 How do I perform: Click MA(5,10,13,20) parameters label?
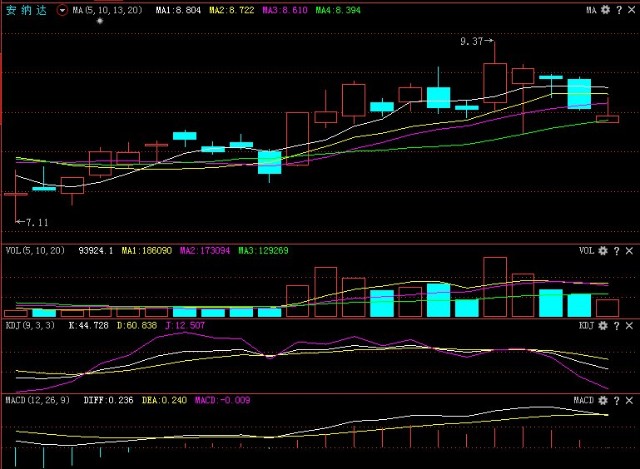click(107, 10)
